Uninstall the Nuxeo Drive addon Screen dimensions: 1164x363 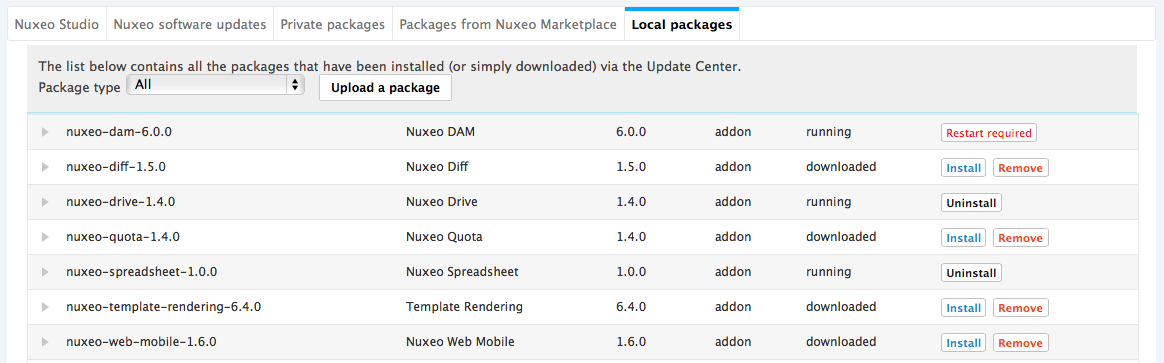click(971, 203)
